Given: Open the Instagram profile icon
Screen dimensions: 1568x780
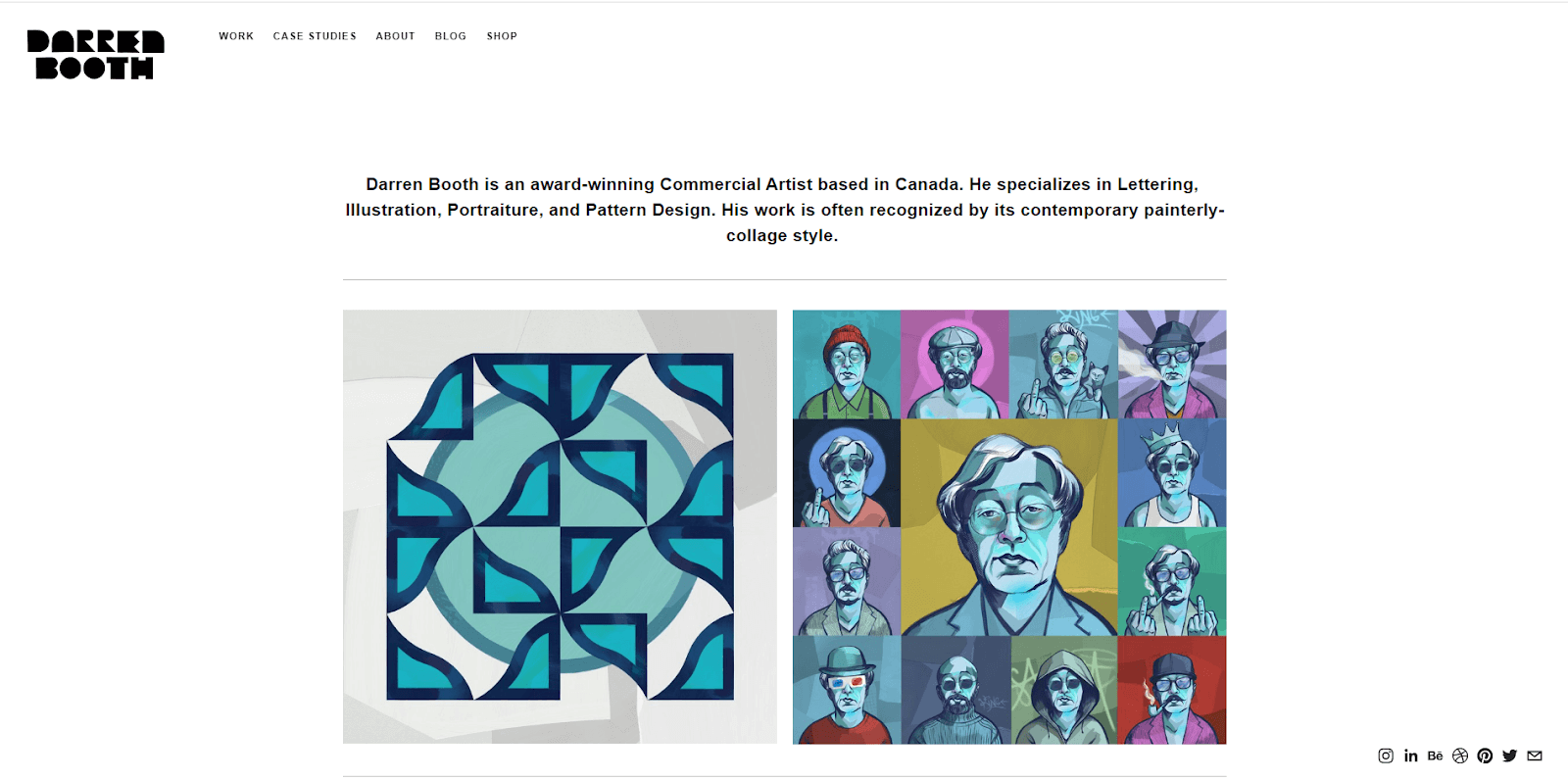Looking at the screenshot, I should click(1385, 756).
